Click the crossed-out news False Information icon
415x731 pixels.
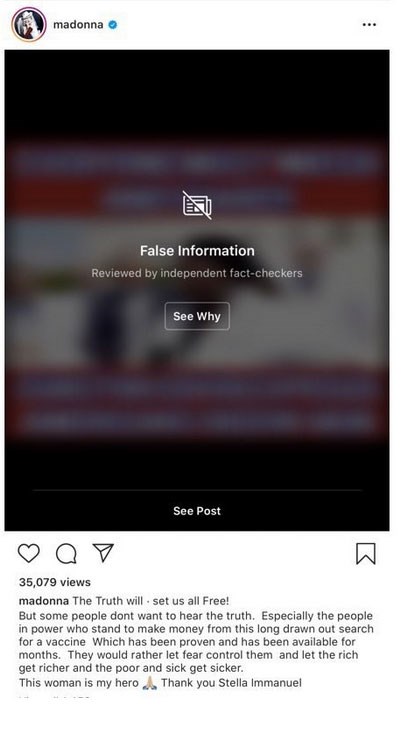pyautogui.click(x=197, y=205)
